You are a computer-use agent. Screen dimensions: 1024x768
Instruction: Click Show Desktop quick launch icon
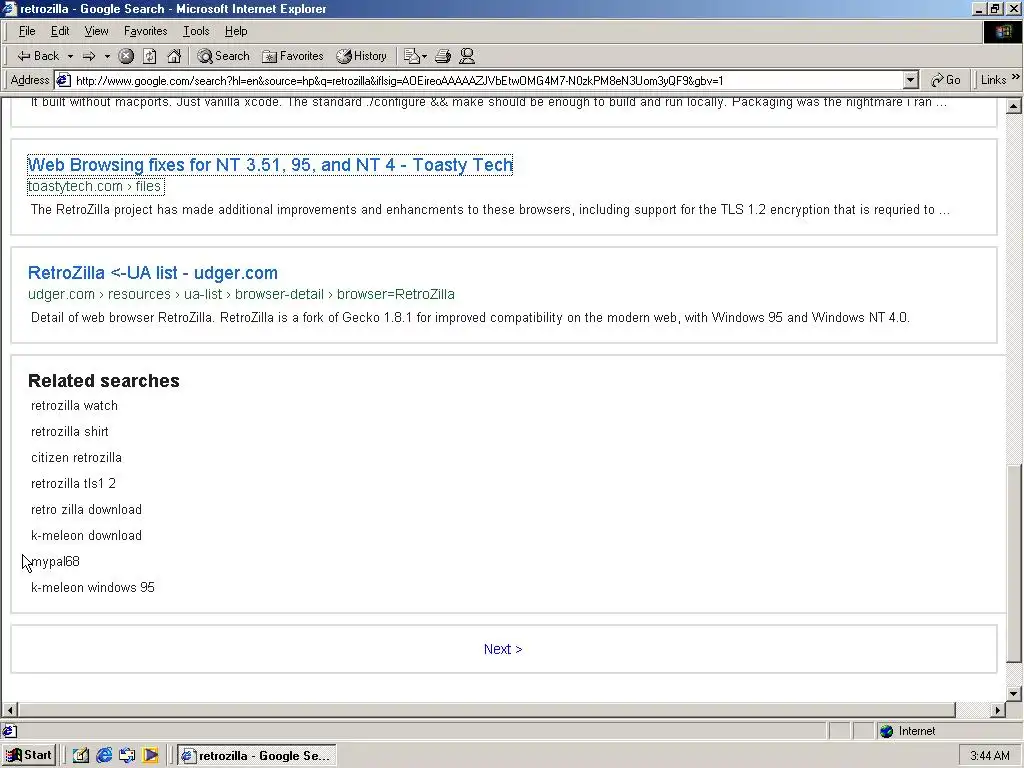coord(80,756)
